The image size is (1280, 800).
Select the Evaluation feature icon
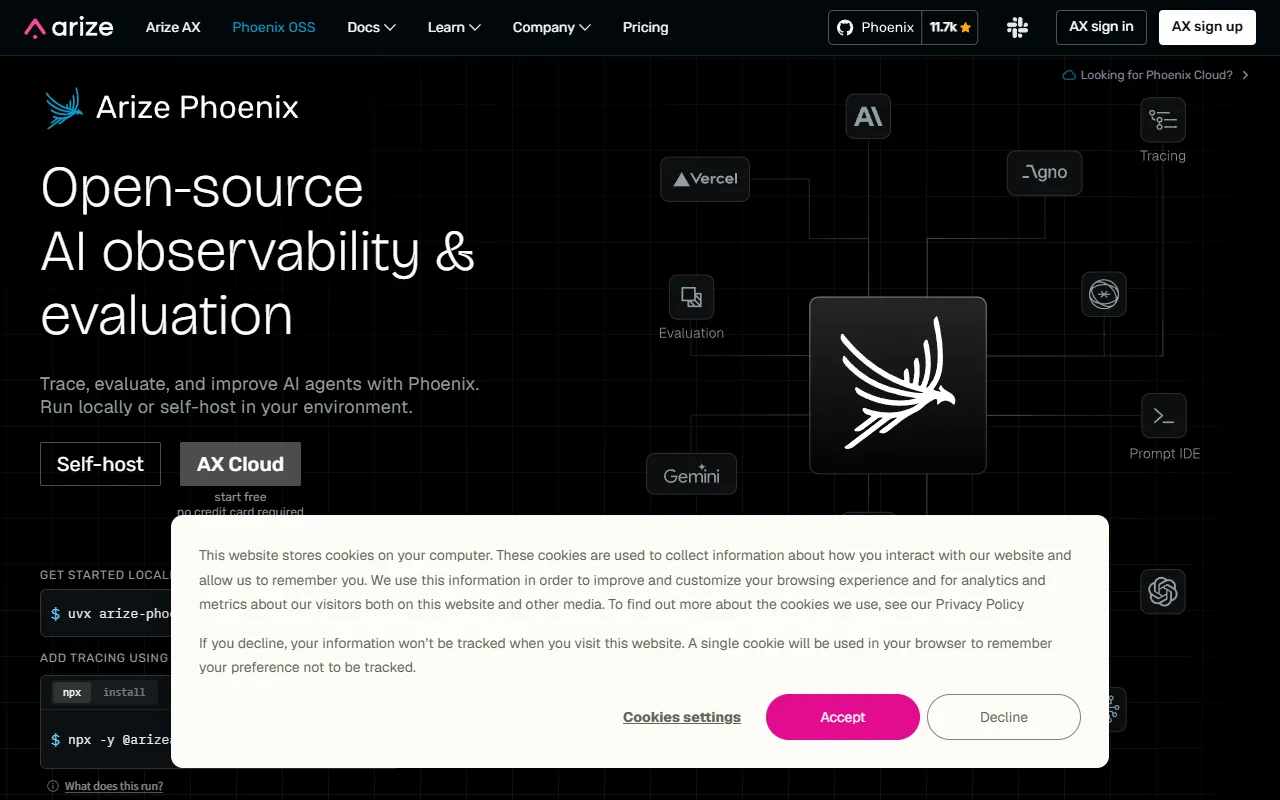(x=691, y=297)
